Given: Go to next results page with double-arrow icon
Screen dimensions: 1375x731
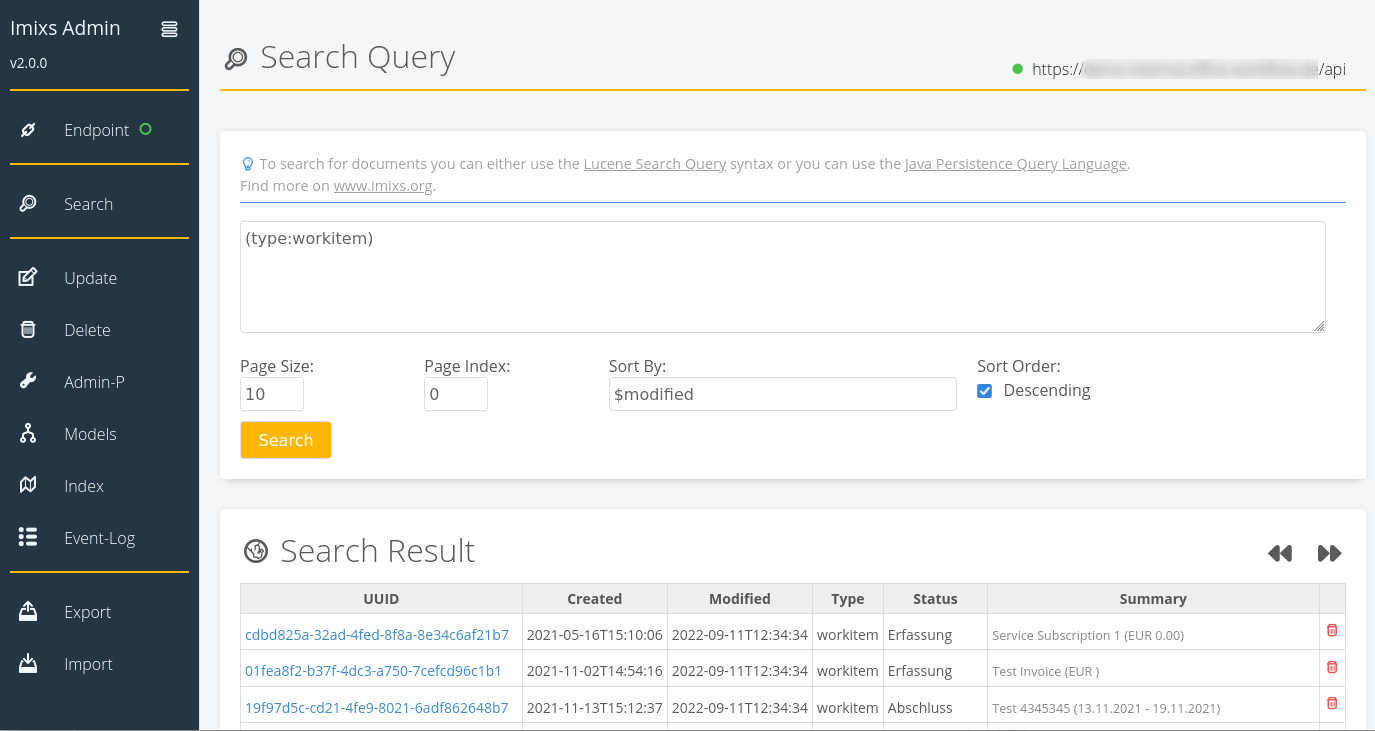Looking at the screenshot, I should coord(1329,552).
